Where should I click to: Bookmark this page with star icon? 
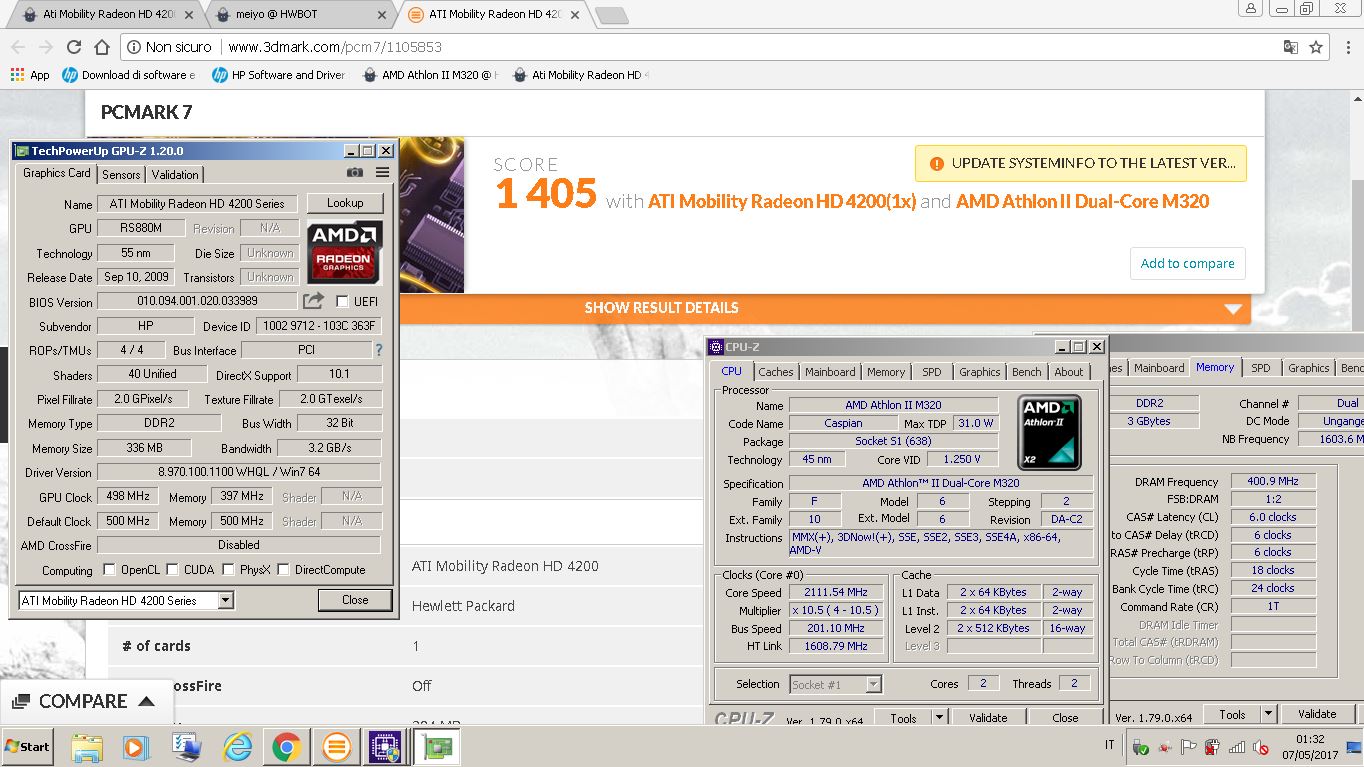tap(1316, 47)
